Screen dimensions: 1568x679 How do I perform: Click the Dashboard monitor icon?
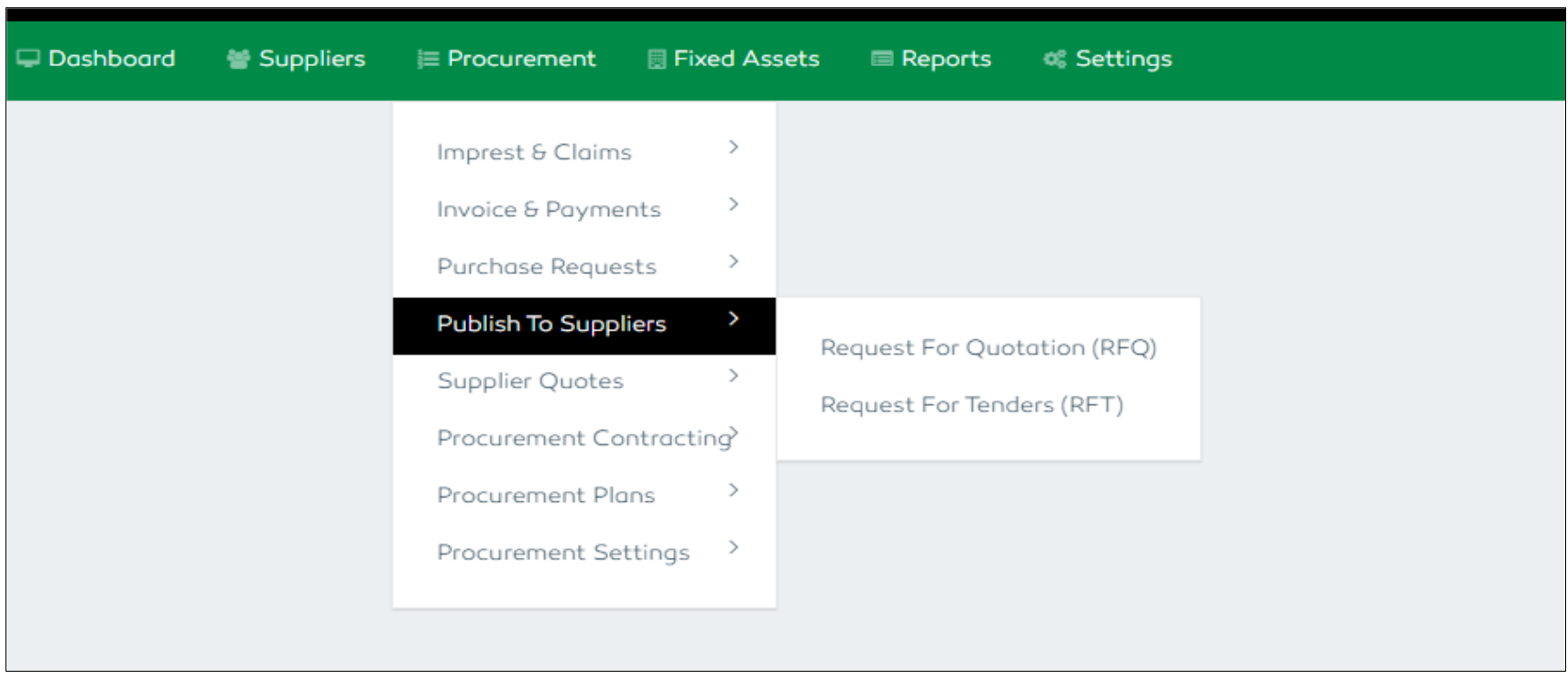pos(29,58)
